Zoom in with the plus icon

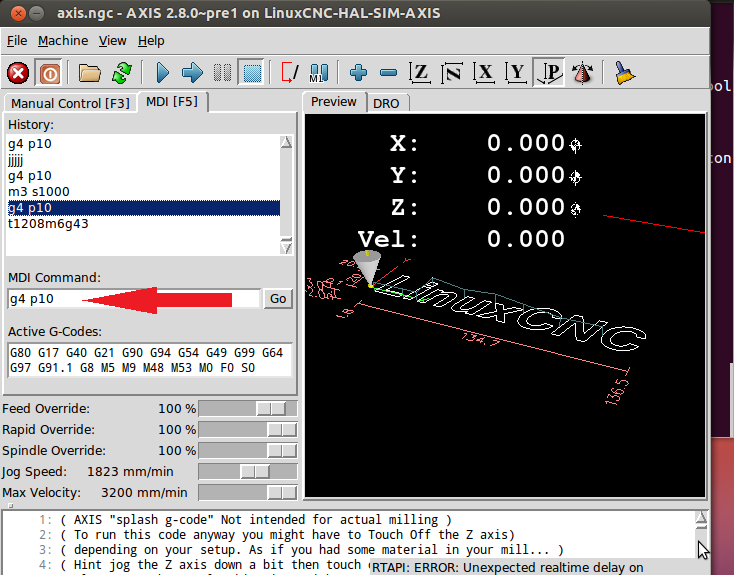(x=358, y=73)
